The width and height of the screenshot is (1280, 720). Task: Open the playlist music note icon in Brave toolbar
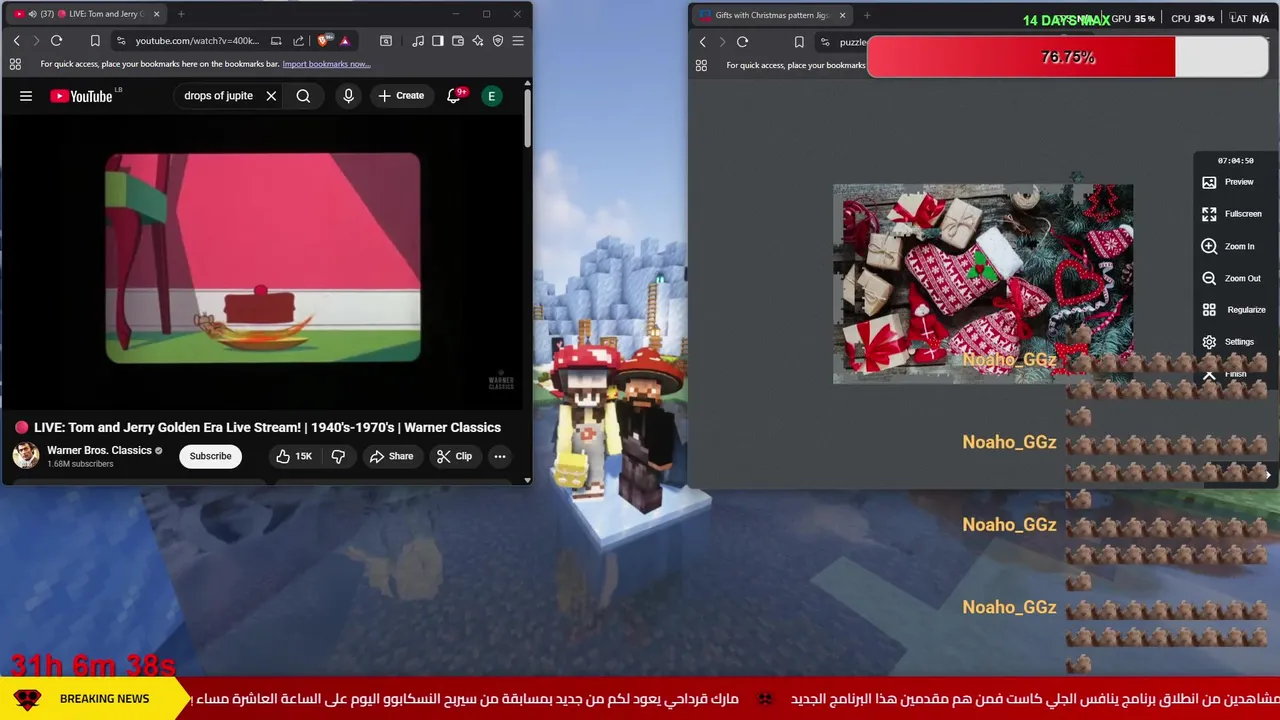coord(418,41)
